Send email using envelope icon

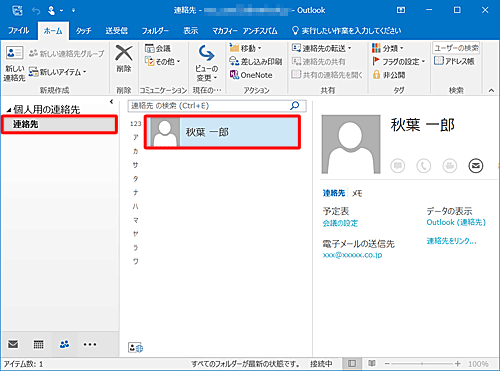click(476, 165)
